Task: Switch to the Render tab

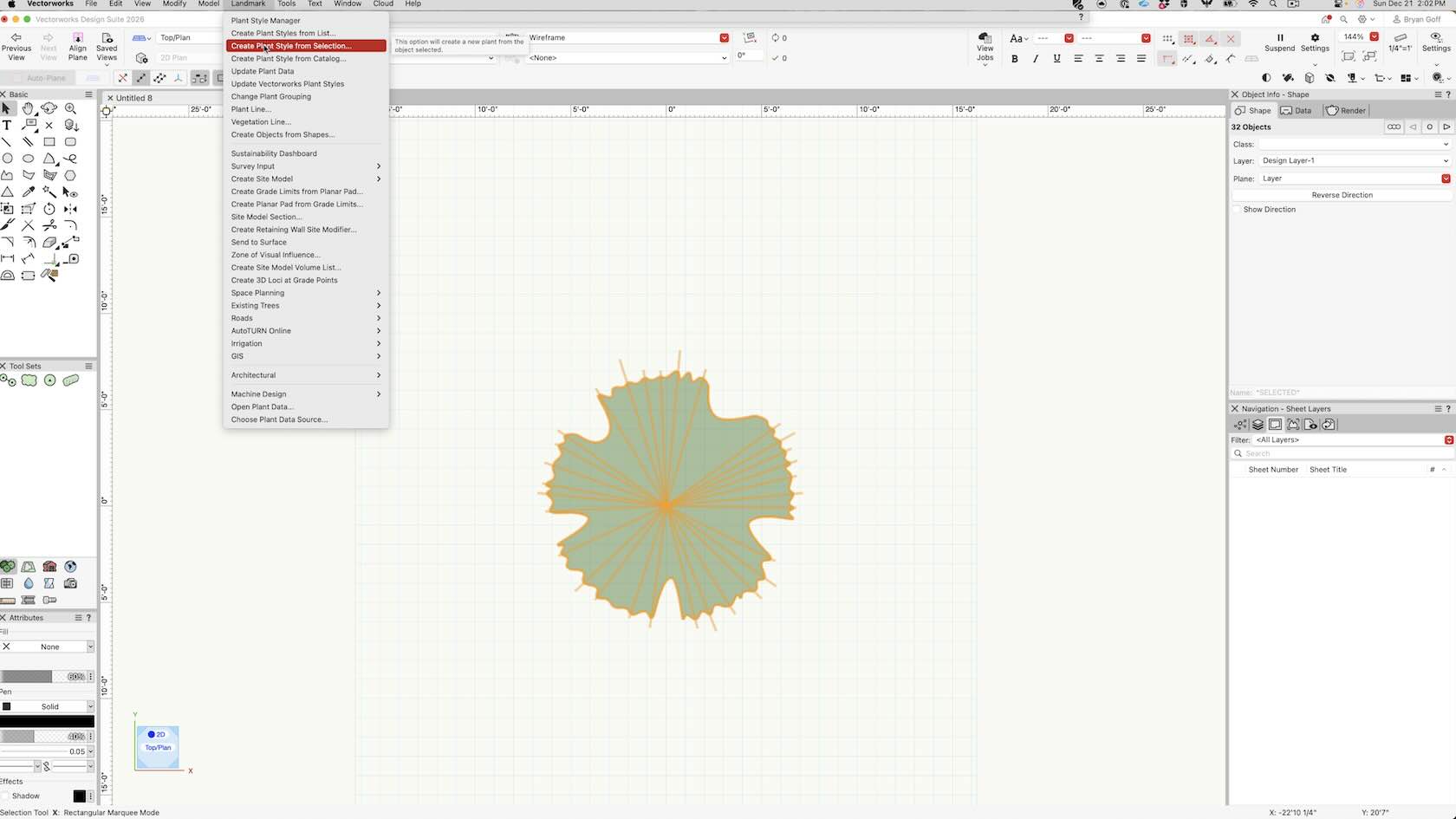Action: click(x=1346, y=111)
